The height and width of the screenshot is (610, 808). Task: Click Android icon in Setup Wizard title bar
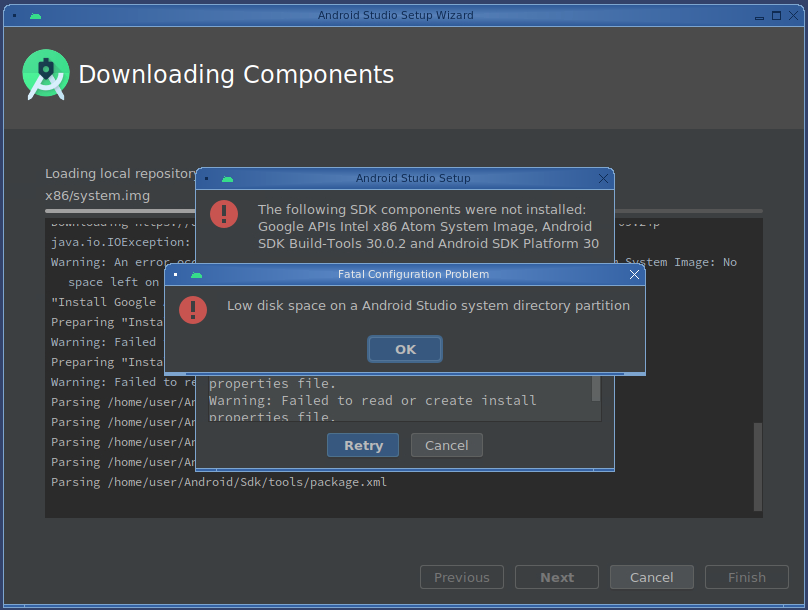click(x=35, y=16)
